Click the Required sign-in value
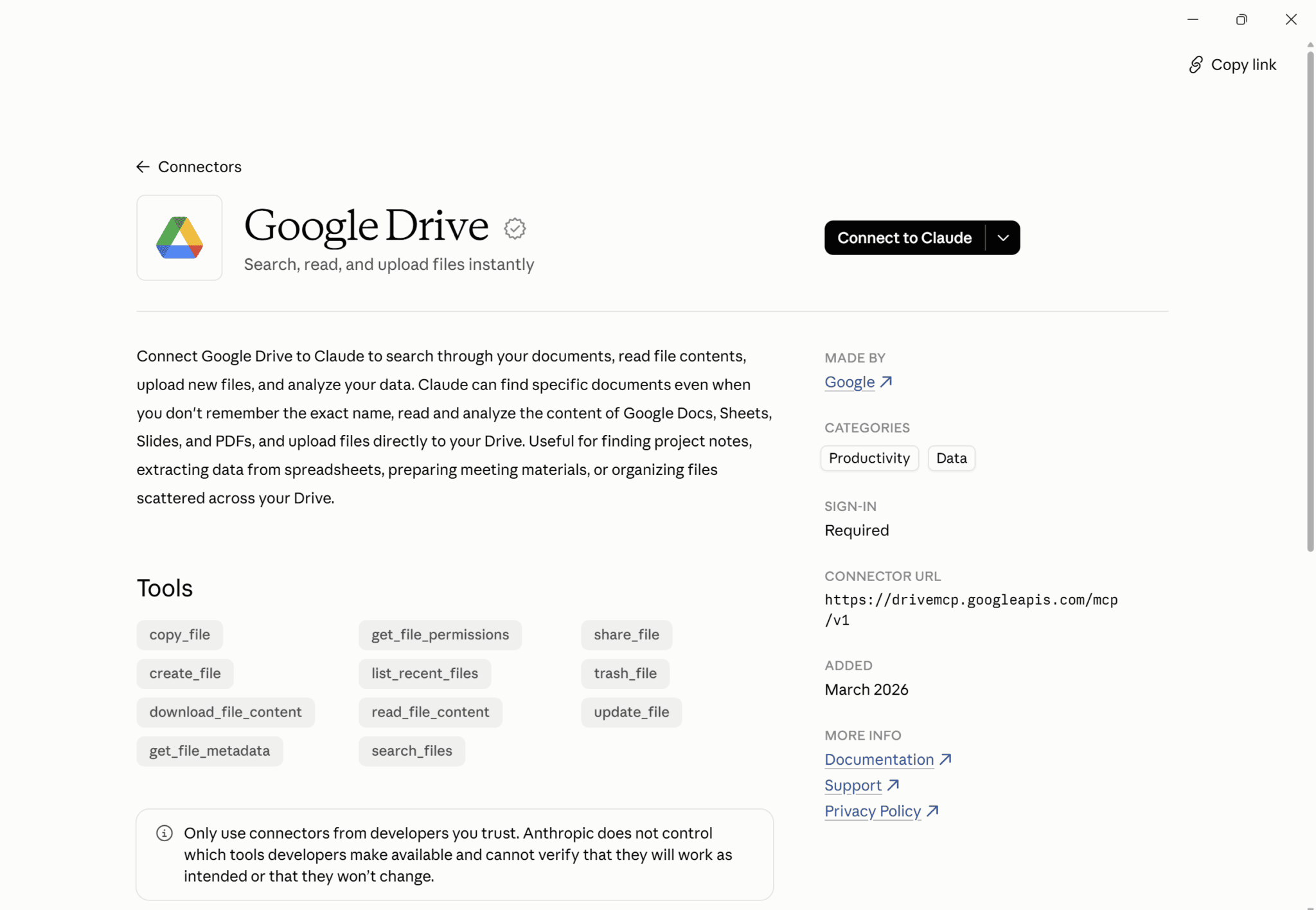The image size is (1316, 910). (x=857, y=530)
